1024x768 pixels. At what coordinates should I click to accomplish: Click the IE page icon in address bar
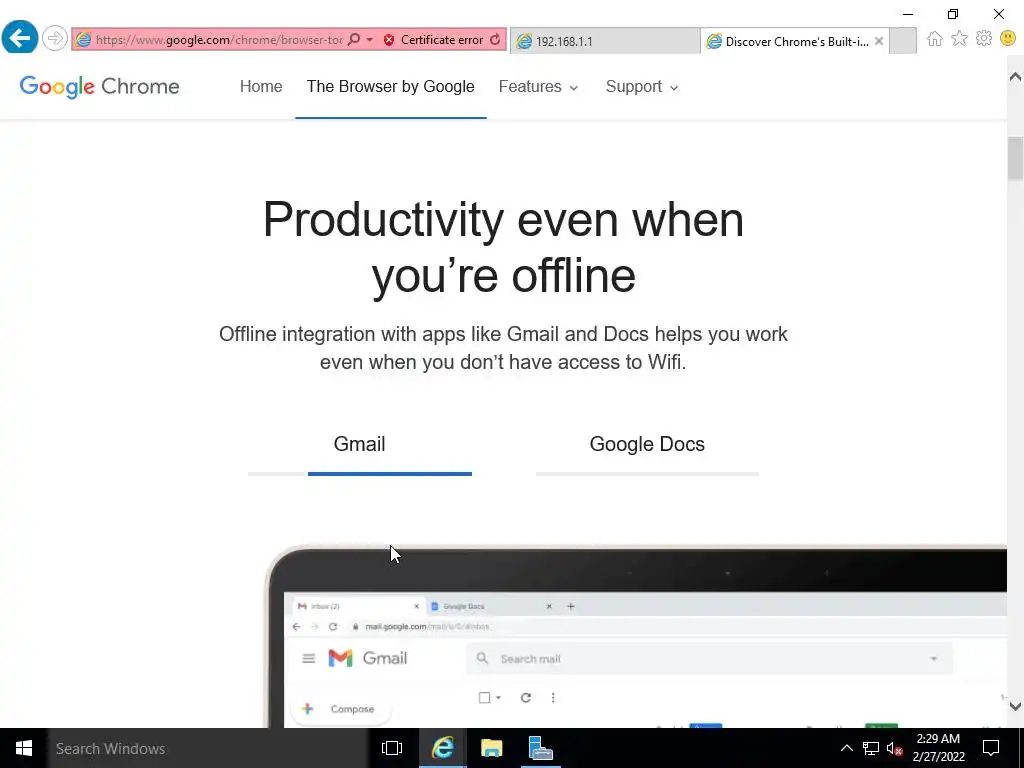tap(84, 40)
